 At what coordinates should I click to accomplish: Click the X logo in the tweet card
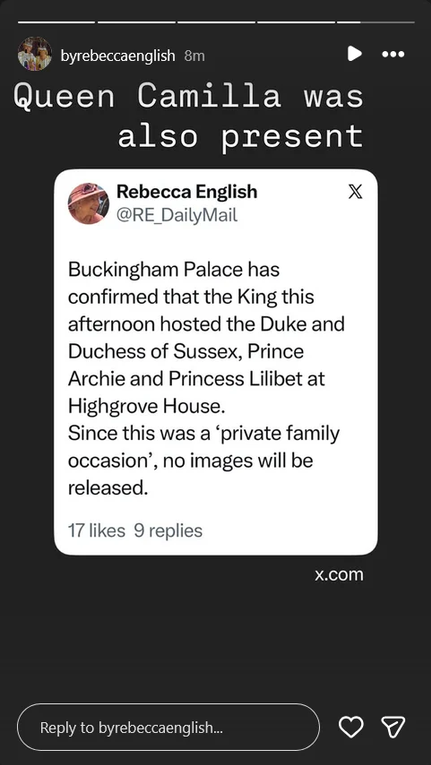point(355,193)
